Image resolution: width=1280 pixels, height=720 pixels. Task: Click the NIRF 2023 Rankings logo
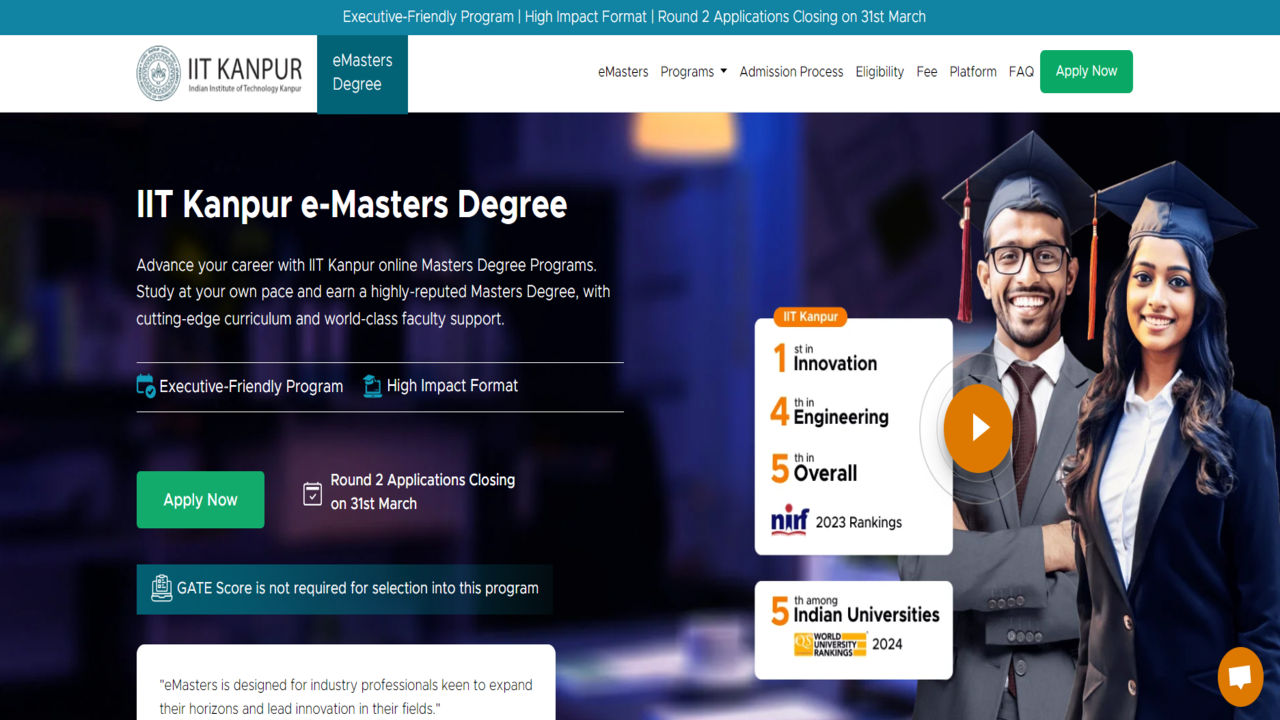(x=790, y=521)
